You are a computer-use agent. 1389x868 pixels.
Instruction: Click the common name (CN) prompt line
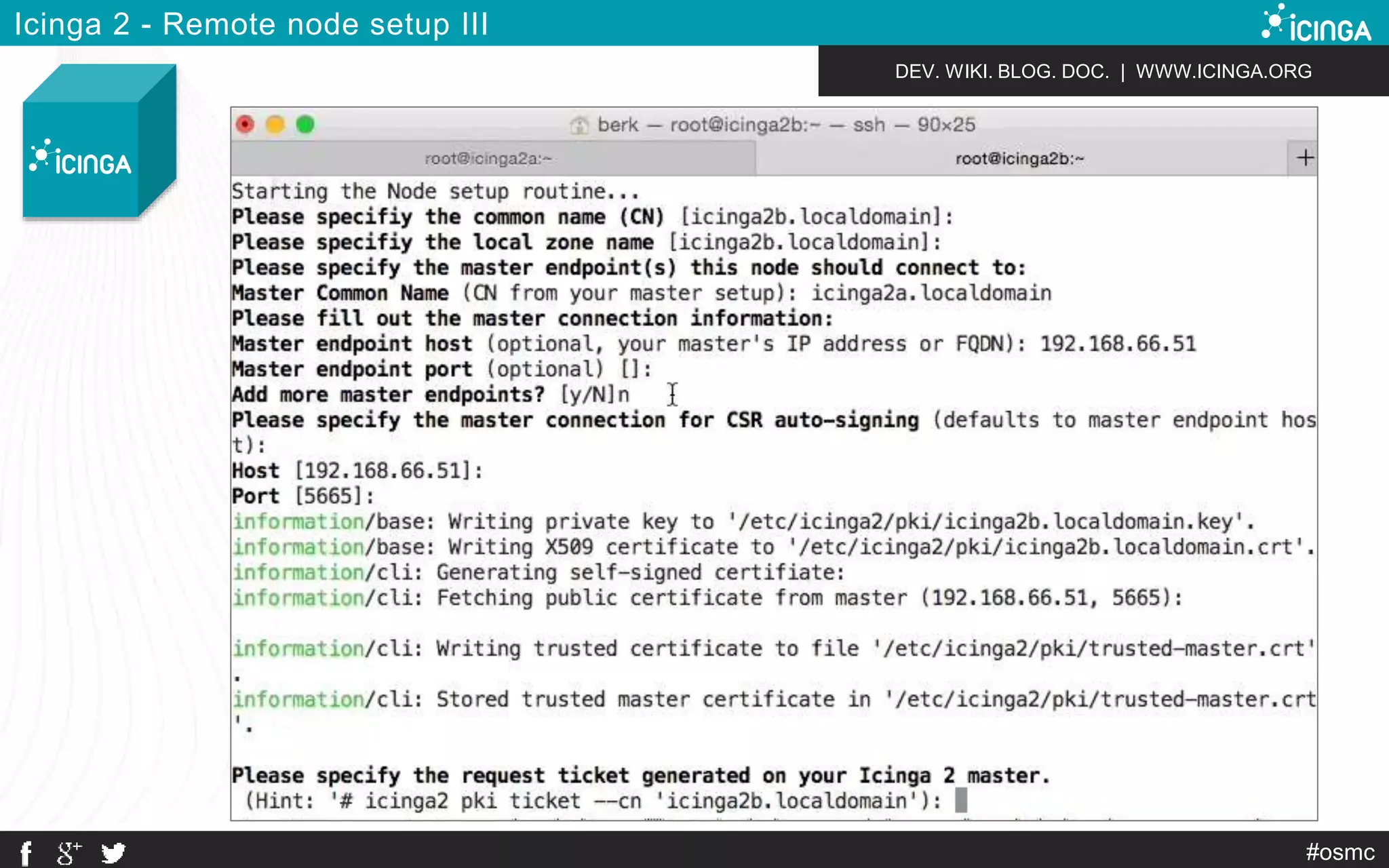click(593, 217)
